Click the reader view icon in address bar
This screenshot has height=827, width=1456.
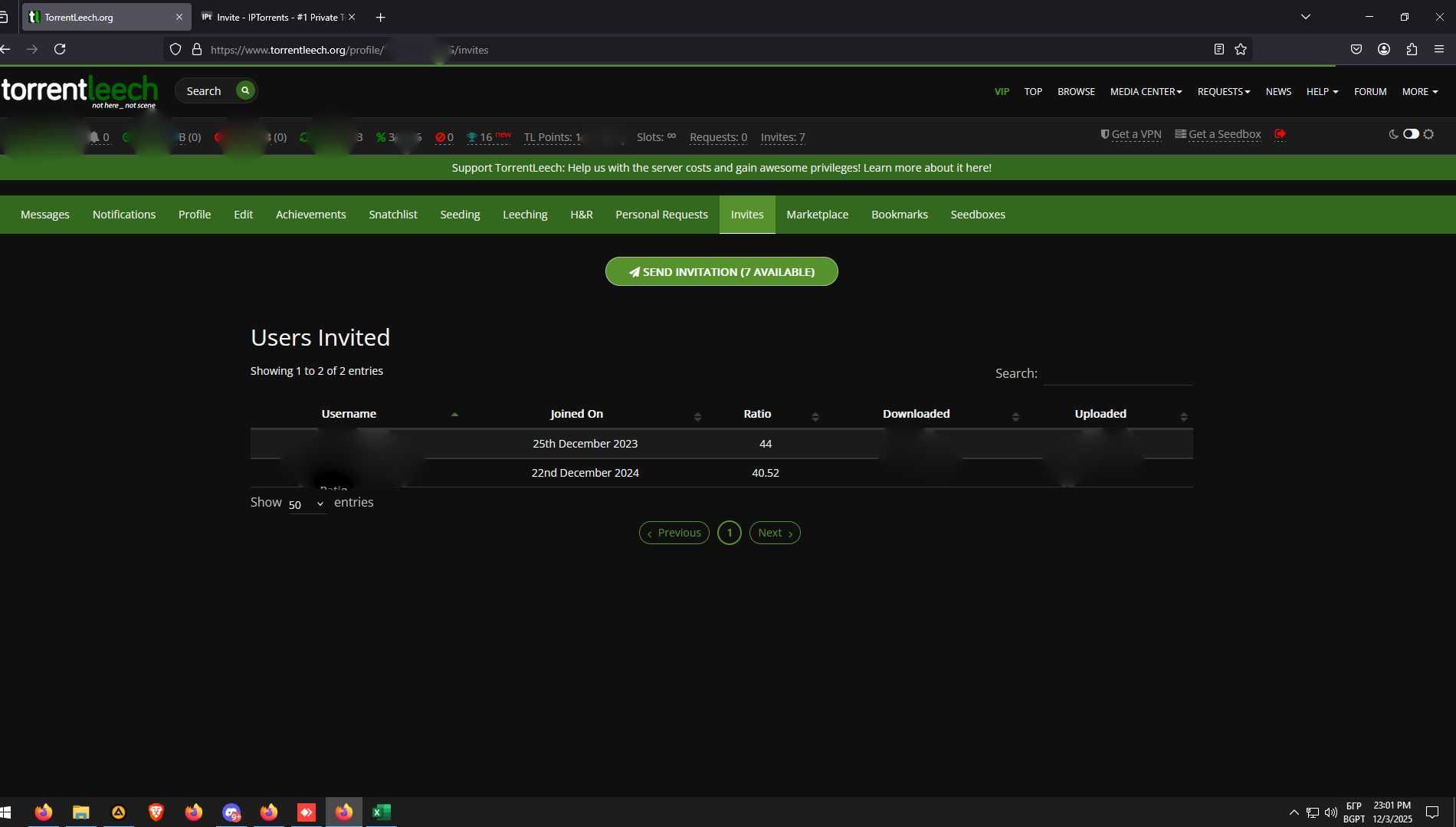tap(1218, 49)
